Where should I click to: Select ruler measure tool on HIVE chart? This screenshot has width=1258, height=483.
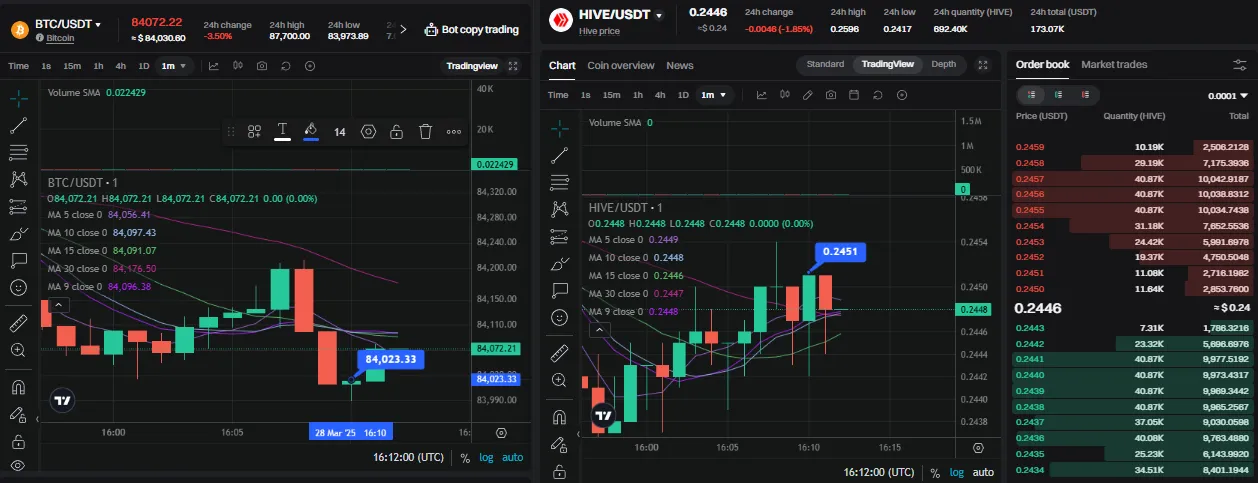559,353
